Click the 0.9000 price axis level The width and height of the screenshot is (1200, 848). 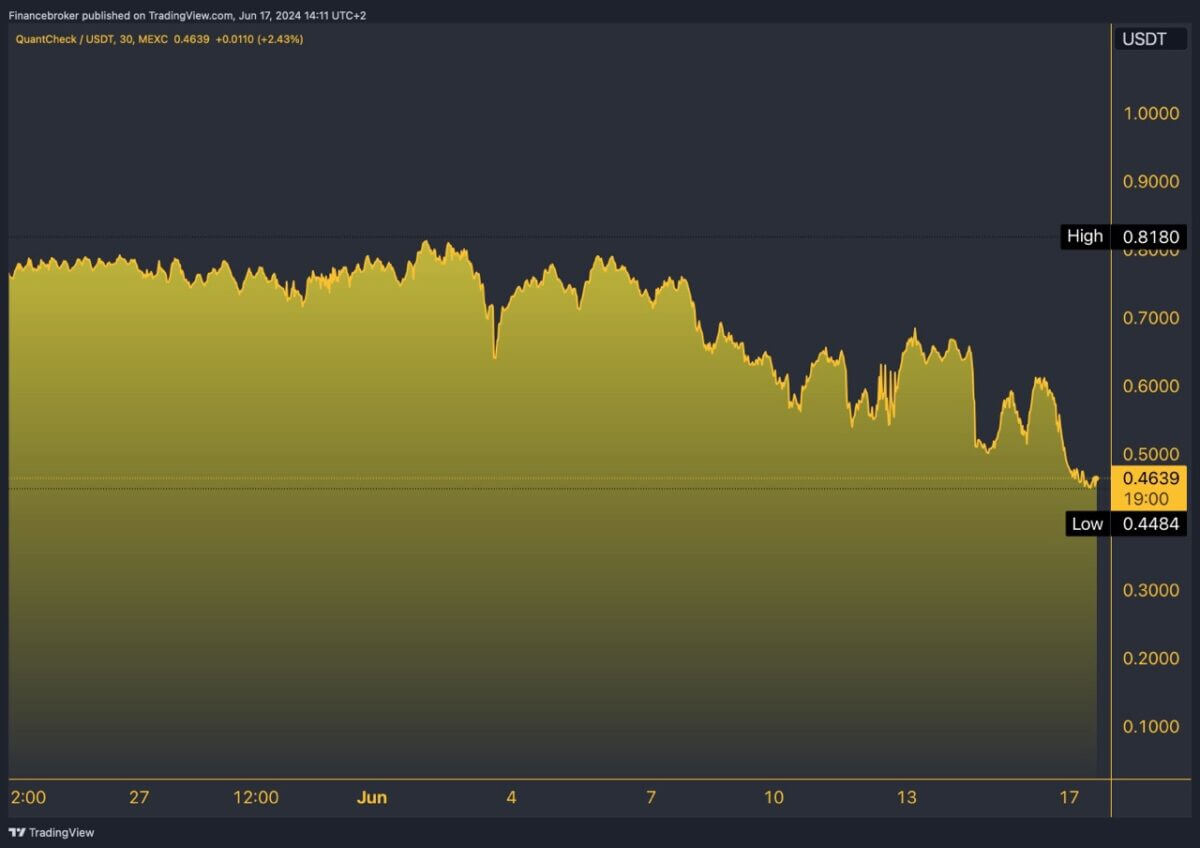point(1151,182)
